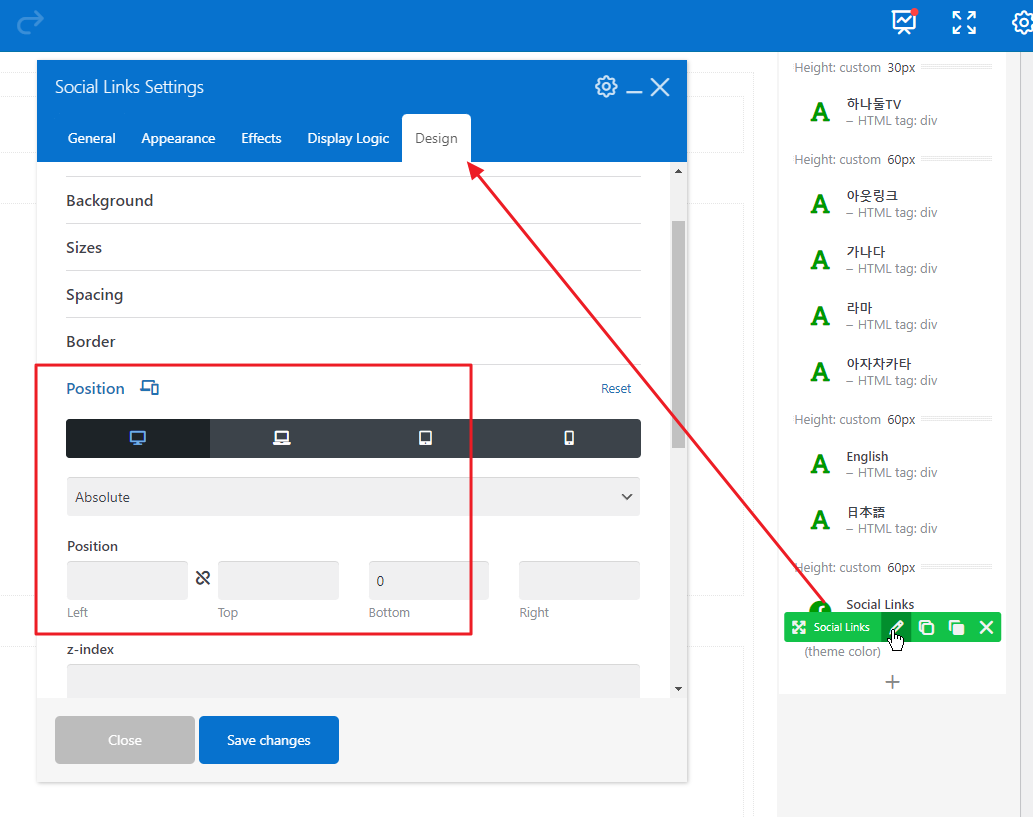The width and height of the screenshot is (1033, 817).
Task: Toggle fullscreen expand icon in top bar
Action: click(964, 22)
